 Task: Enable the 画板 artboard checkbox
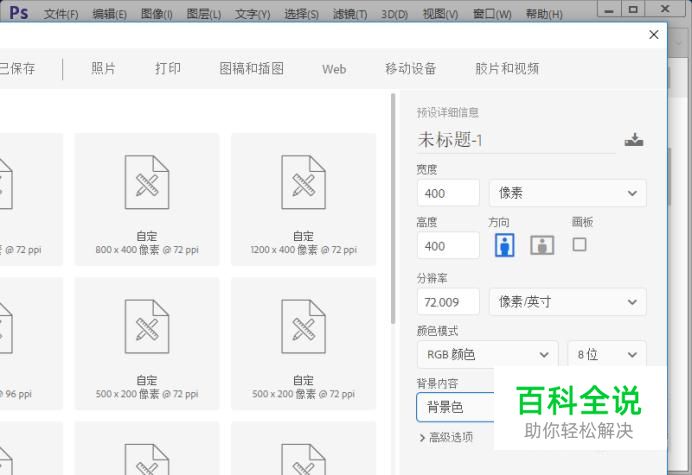579,244
